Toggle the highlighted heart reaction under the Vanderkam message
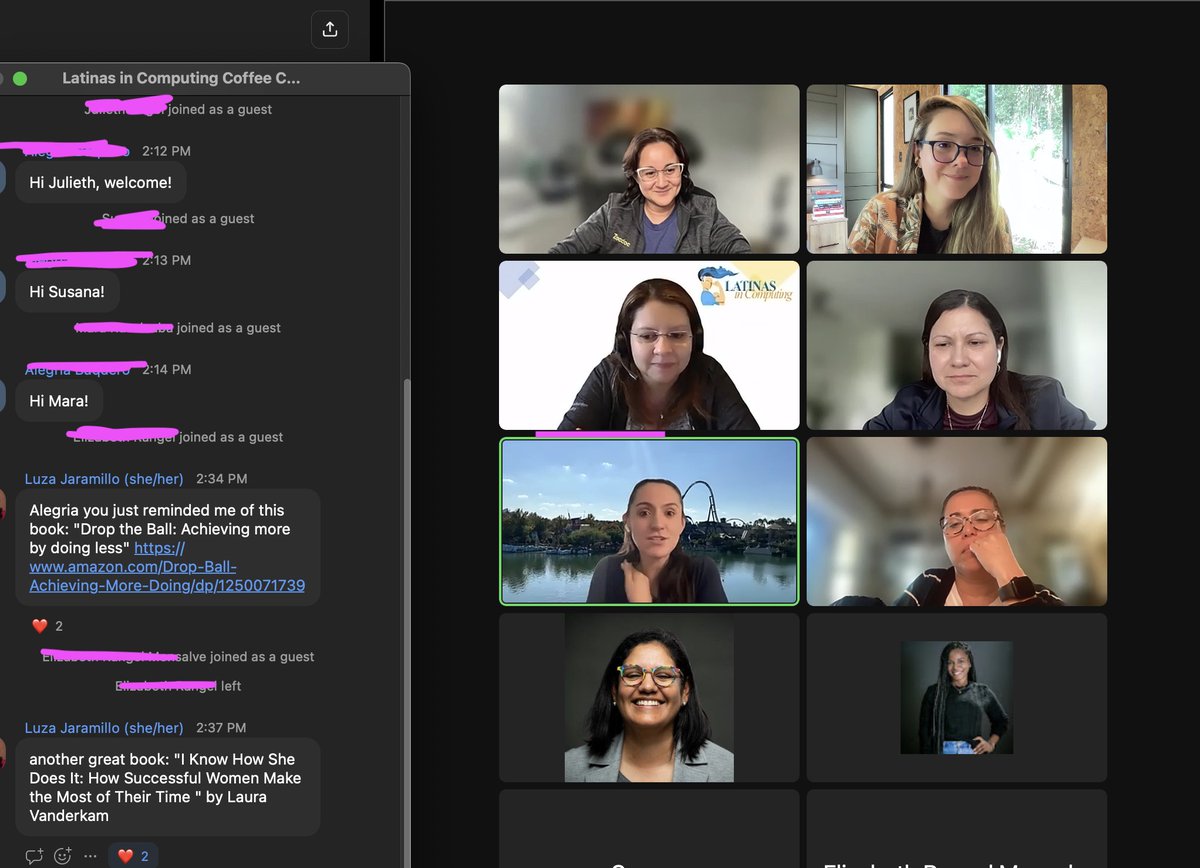This screenshot has height=868, width=1200. pos(133,856)
